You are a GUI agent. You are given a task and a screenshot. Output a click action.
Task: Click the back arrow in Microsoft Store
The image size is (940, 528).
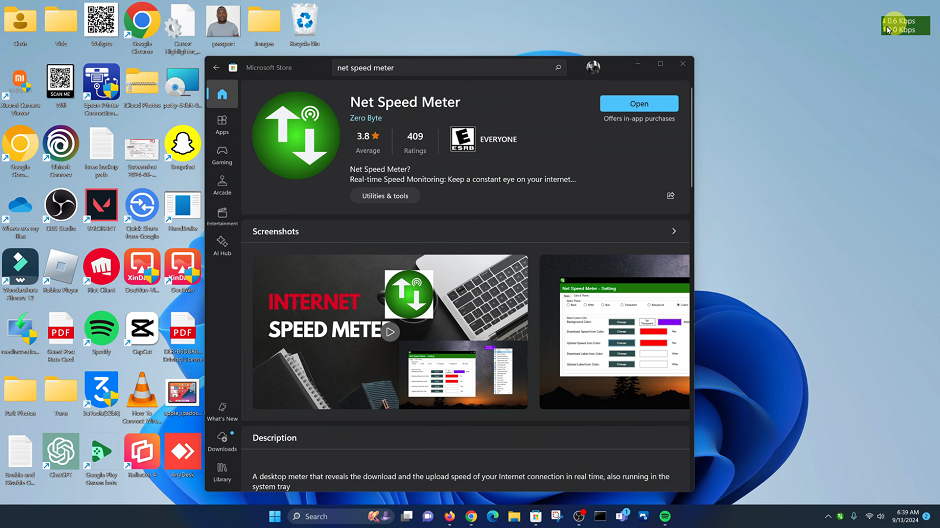coord(216,68)
